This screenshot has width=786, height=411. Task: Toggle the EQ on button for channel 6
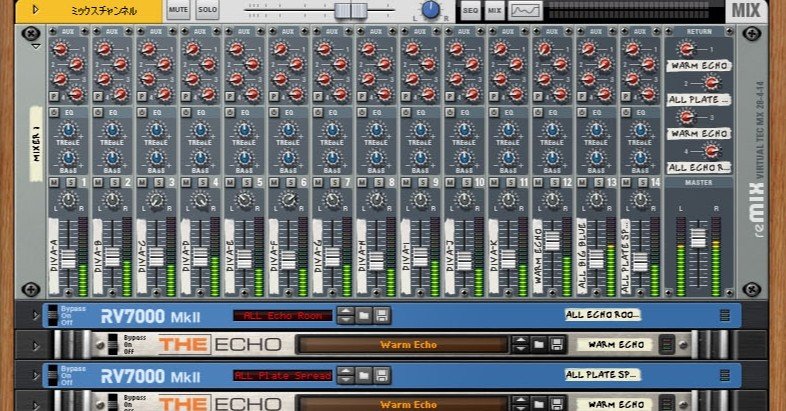[274, 113]
